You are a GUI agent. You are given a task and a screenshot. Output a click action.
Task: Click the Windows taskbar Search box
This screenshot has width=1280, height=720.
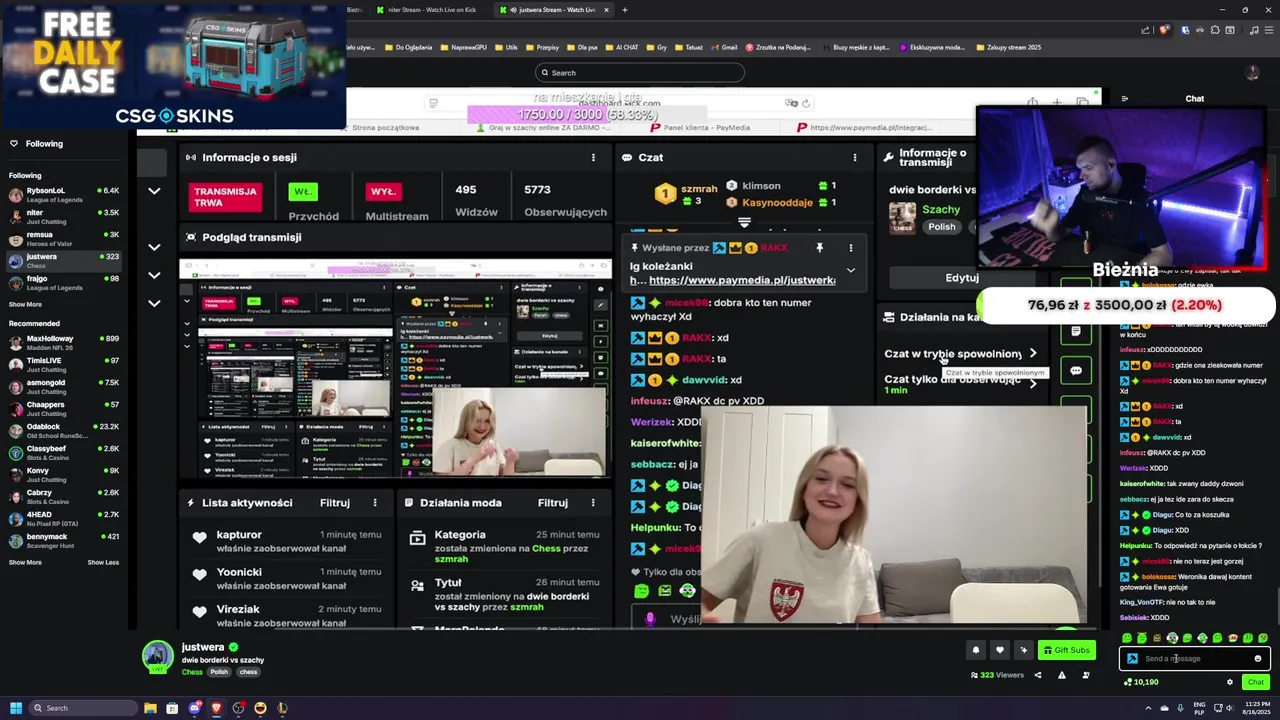click(x=82, y=708)
